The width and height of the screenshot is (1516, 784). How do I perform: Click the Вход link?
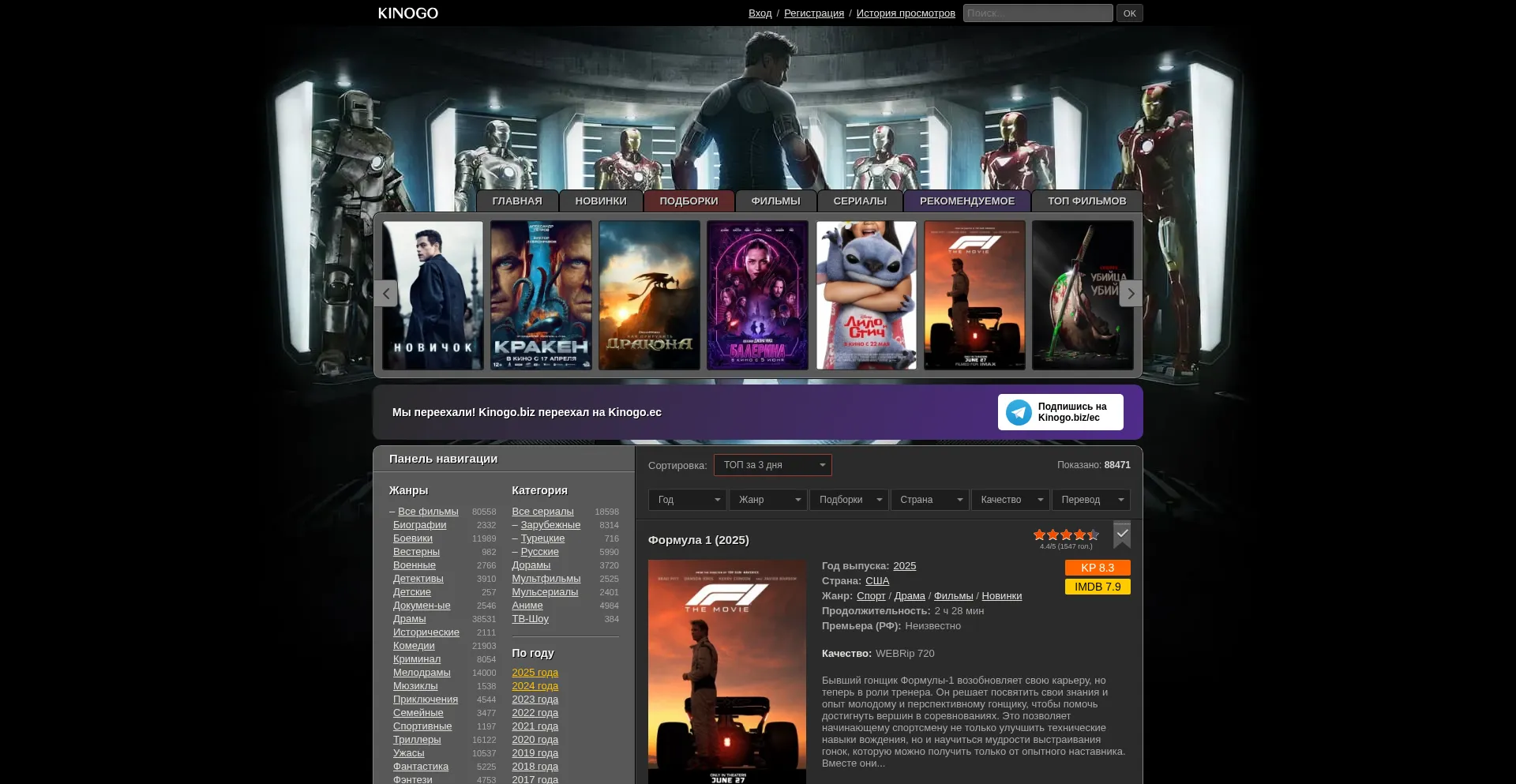(760, 13)
